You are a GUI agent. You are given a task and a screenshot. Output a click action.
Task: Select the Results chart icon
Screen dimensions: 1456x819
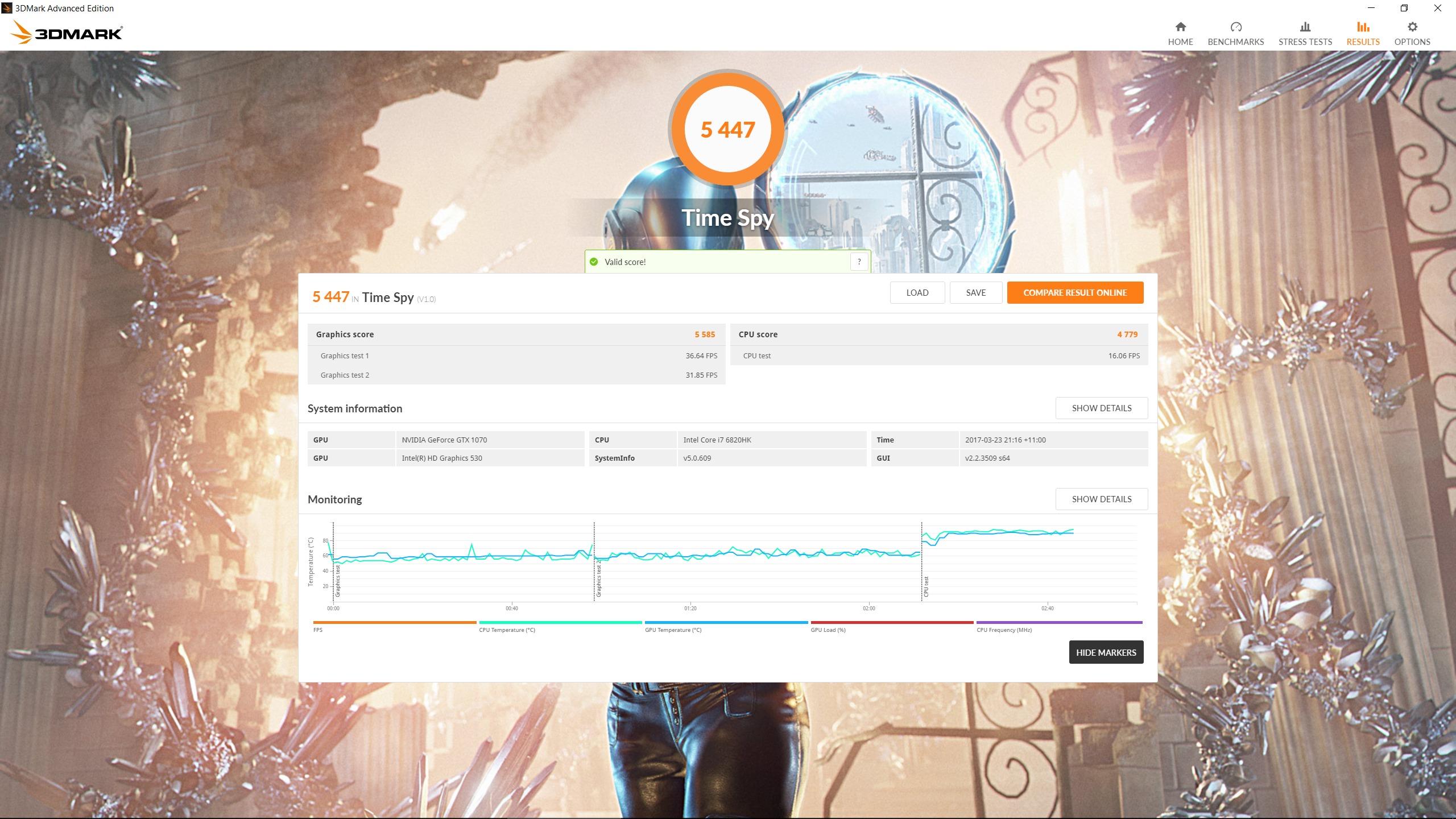(x=1363, y=27)
